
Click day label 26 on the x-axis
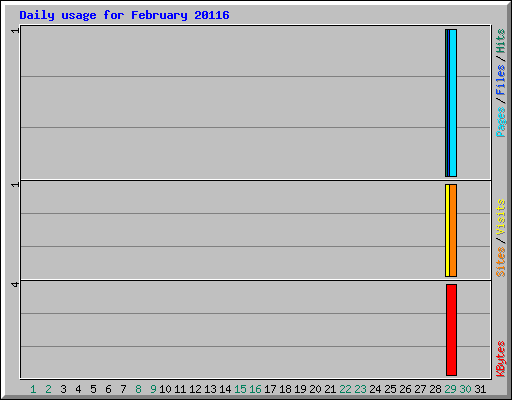point(405,389)
